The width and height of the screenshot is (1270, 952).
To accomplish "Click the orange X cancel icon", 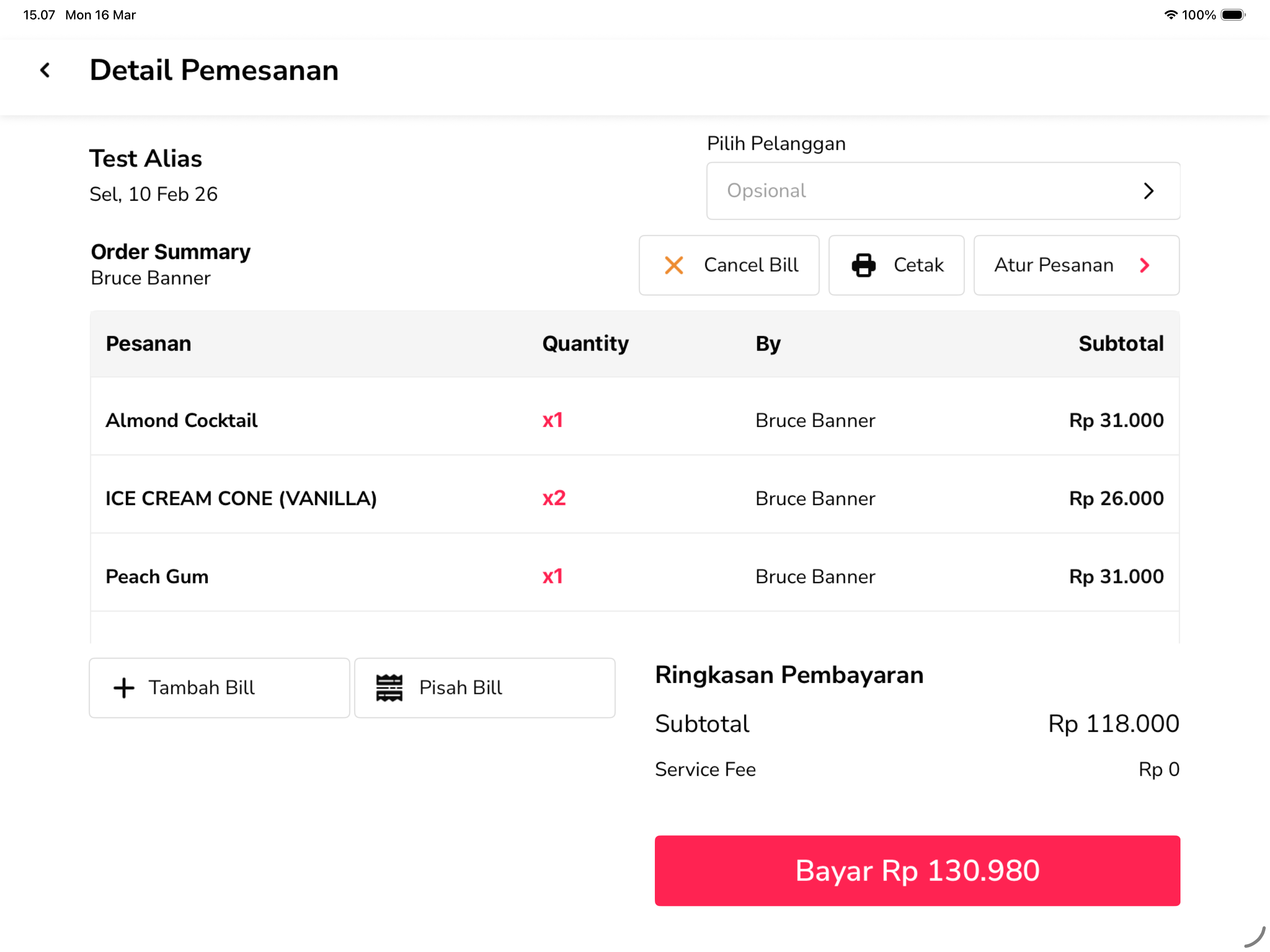I will [673, 265].
